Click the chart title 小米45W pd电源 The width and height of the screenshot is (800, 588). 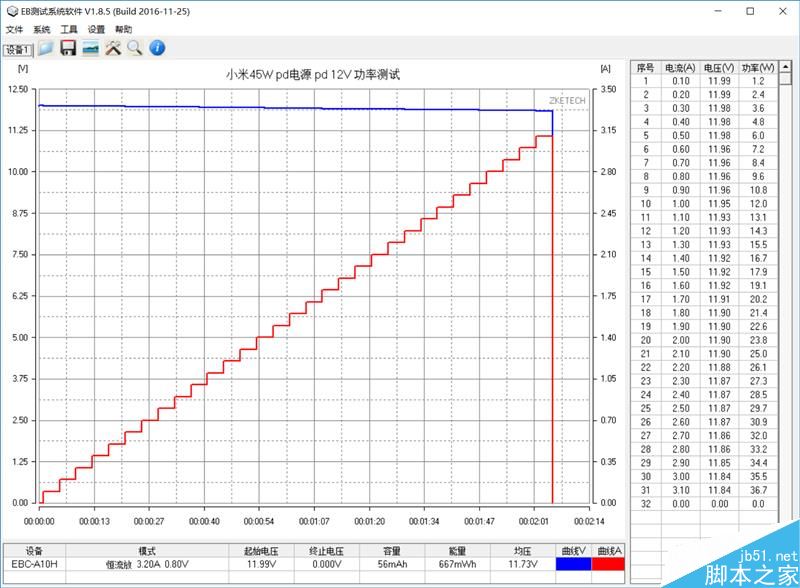[313, 75]
